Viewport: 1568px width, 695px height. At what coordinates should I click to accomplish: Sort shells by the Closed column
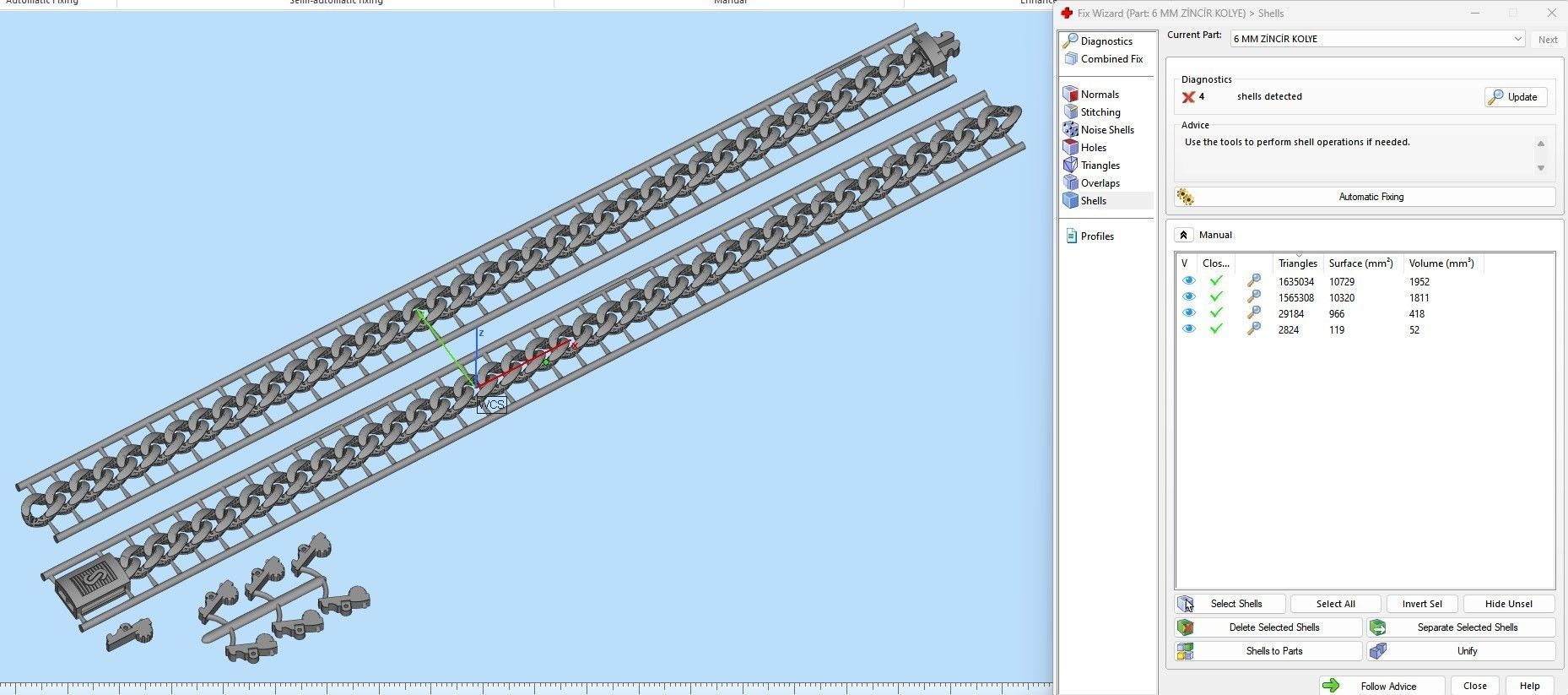coord(1216,263)
